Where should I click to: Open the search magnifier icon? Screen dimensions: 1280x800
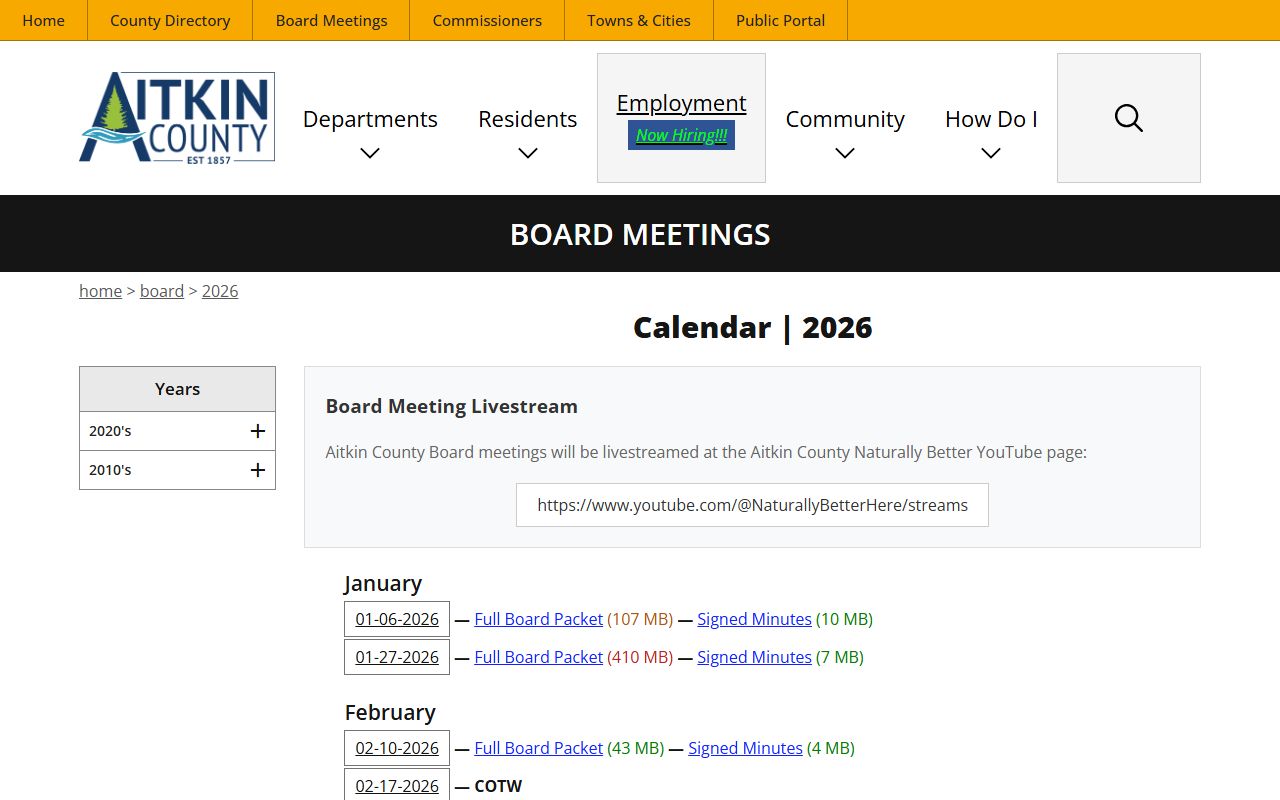coord(1128,118)
